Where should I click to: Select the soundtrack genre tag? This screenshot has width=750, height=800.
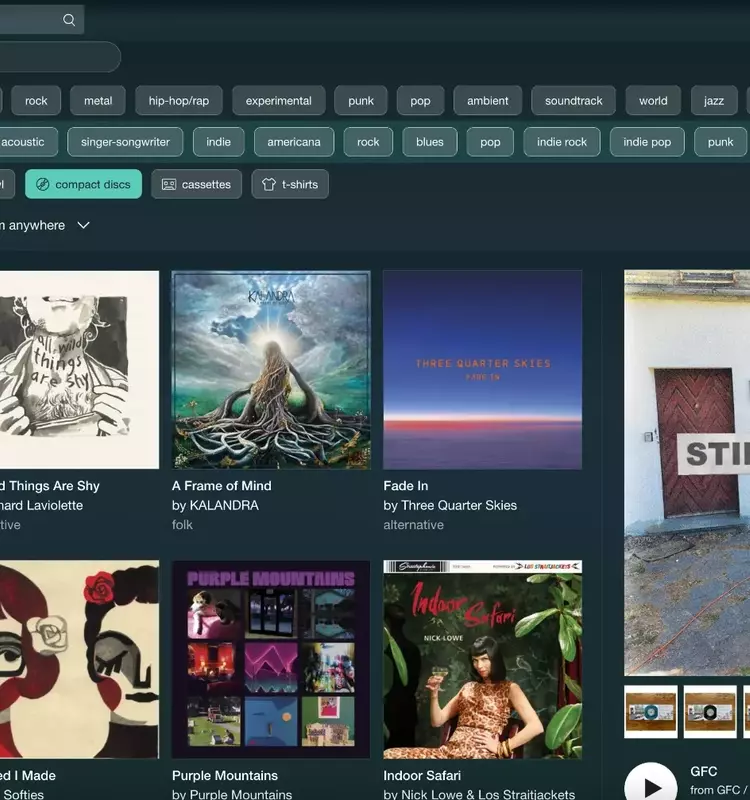(x=573, y=101)
